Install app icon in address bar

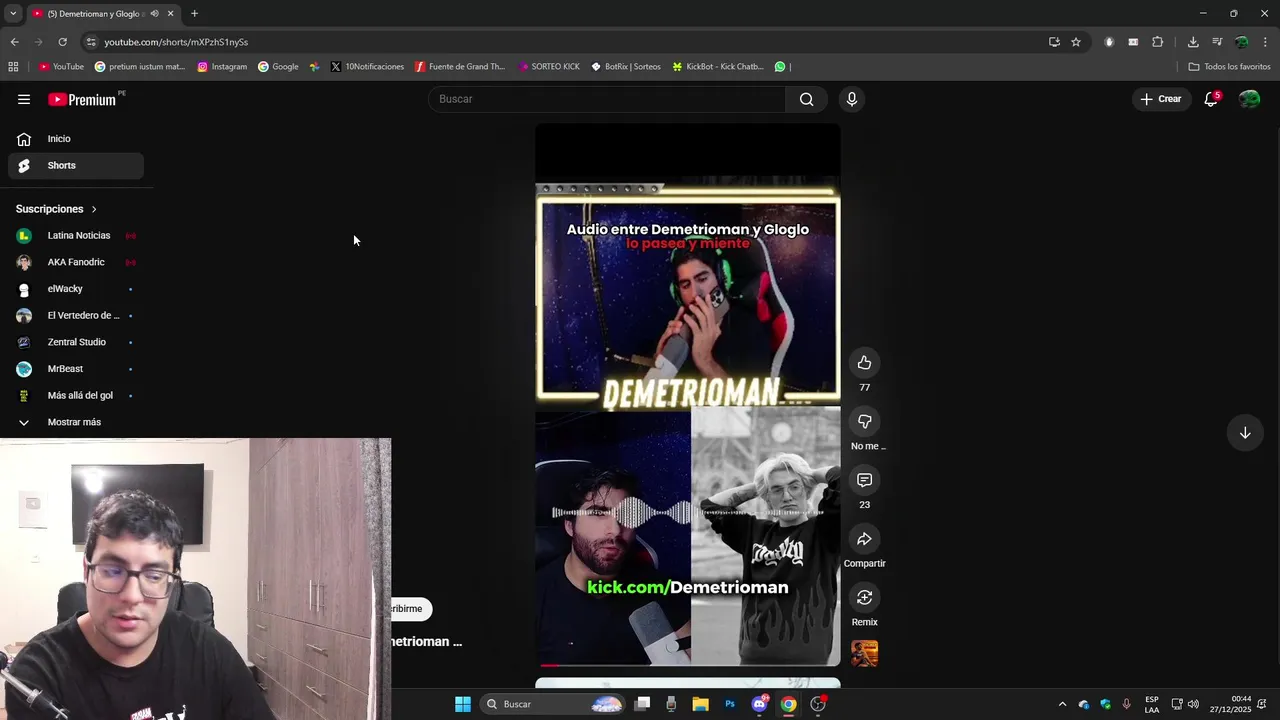[1054, 42]
